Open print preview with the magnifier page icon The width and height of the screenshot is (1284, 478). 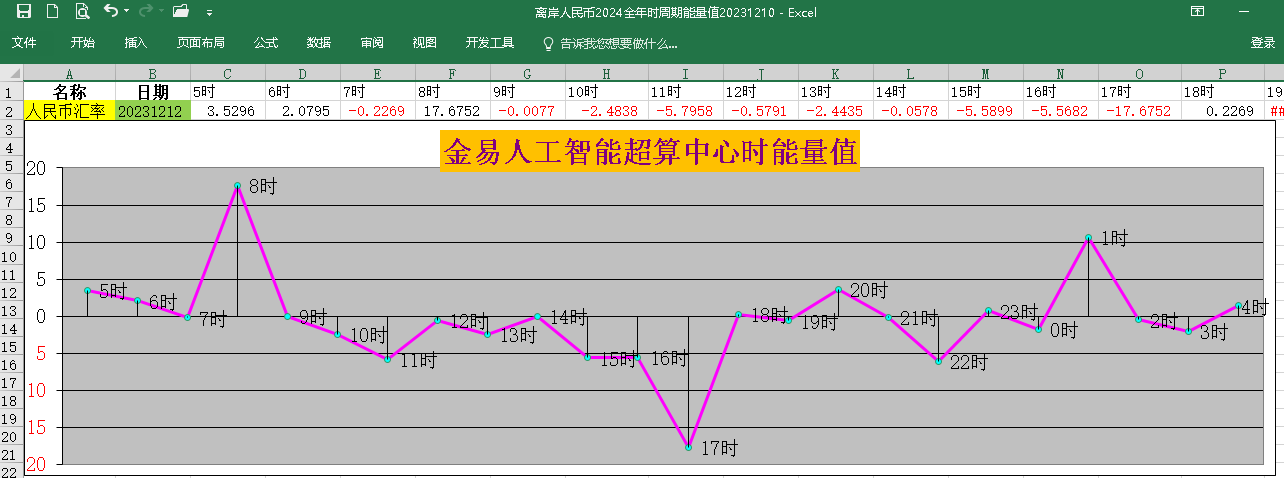click(x=82, y=12)
